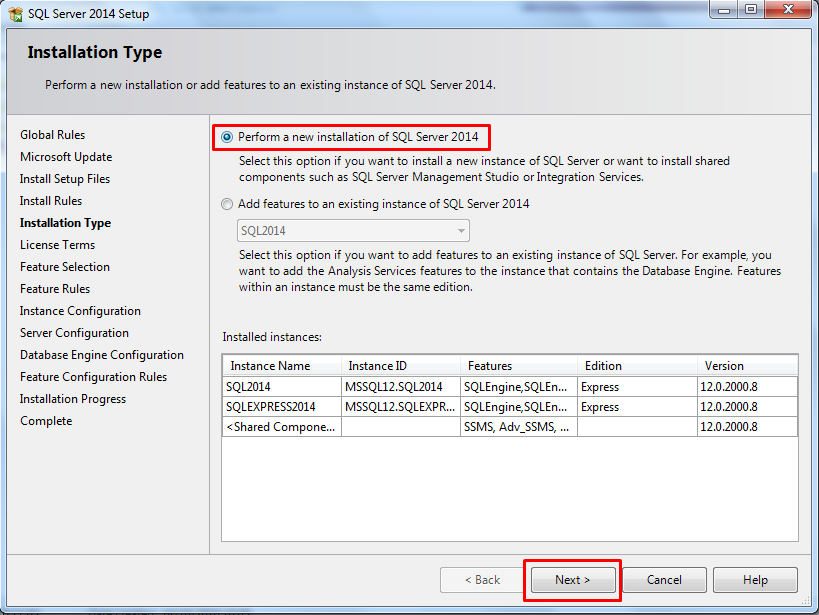Sort by Edition column header
Screen dimensions: 819x615
pyautogui.click(x=637, y=366)
